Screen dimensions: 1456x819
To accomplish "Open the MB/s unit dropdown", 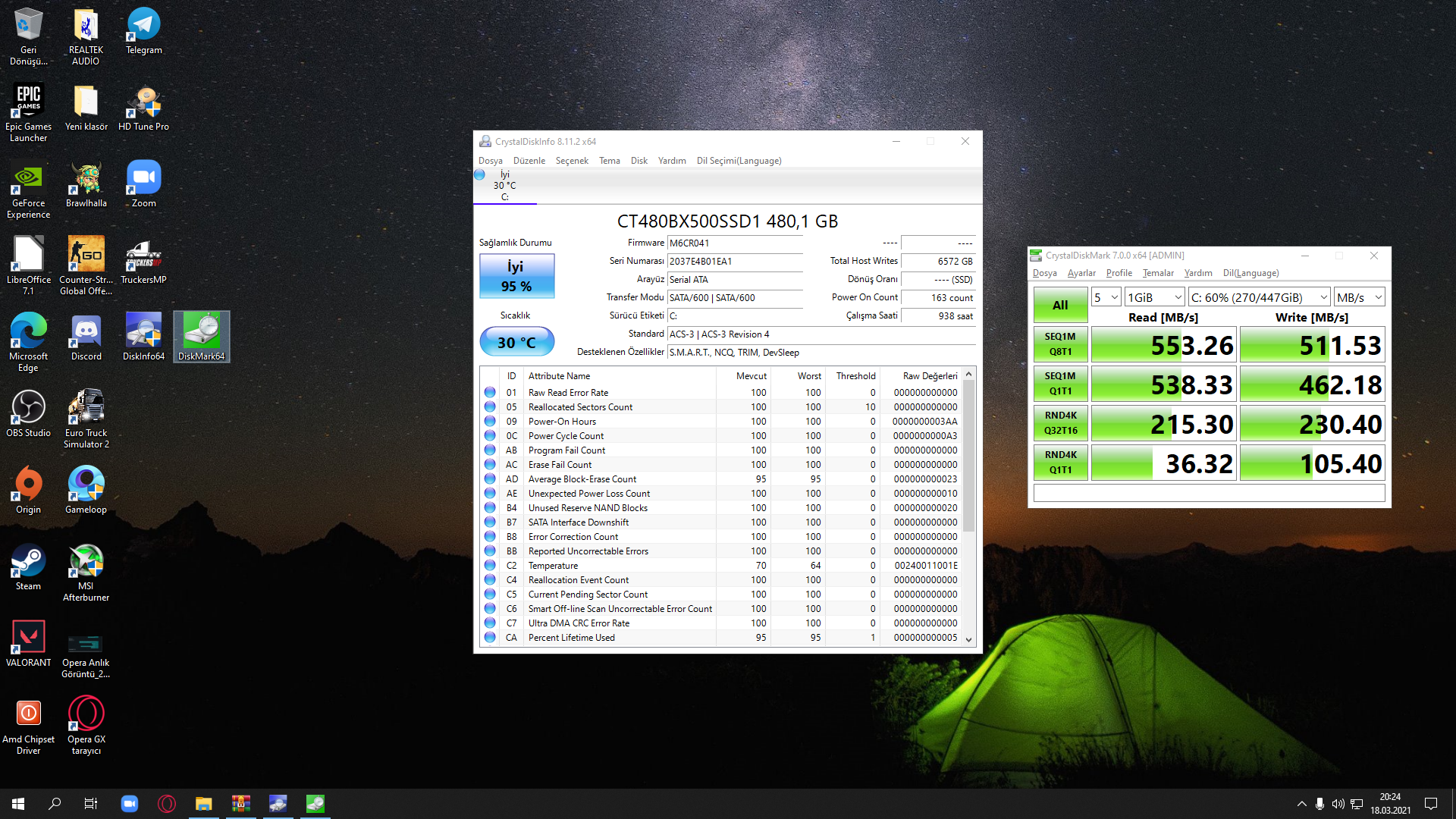I will click(x=1359, y=297).
